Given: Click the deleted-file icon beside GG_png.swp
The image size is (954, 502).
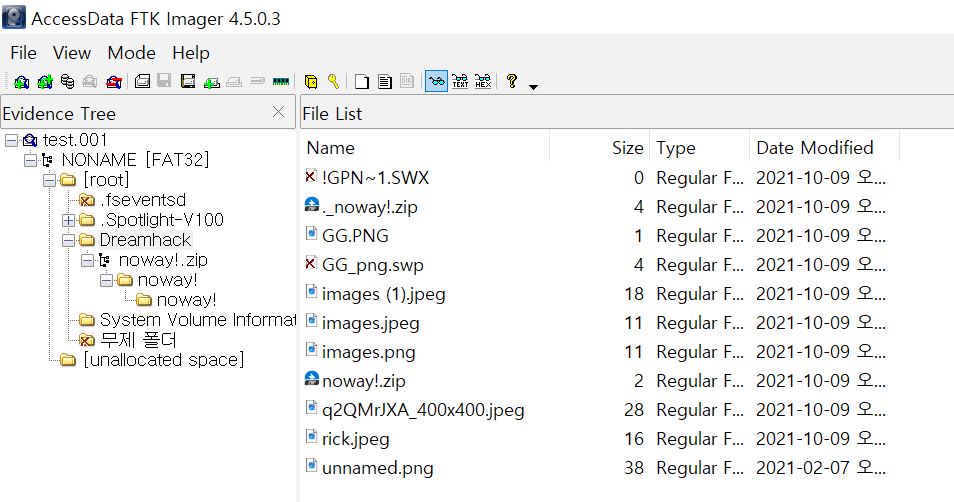Looking at the screenshot, I should click(x=311, y=263).
